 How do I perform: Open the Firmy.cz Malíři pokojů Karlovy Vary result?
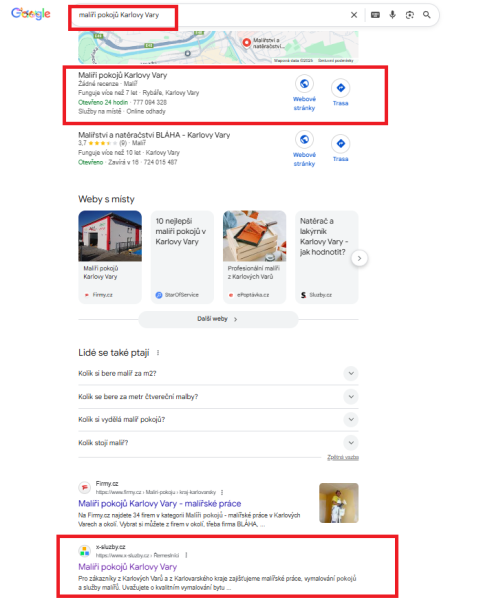click(160, 504)
